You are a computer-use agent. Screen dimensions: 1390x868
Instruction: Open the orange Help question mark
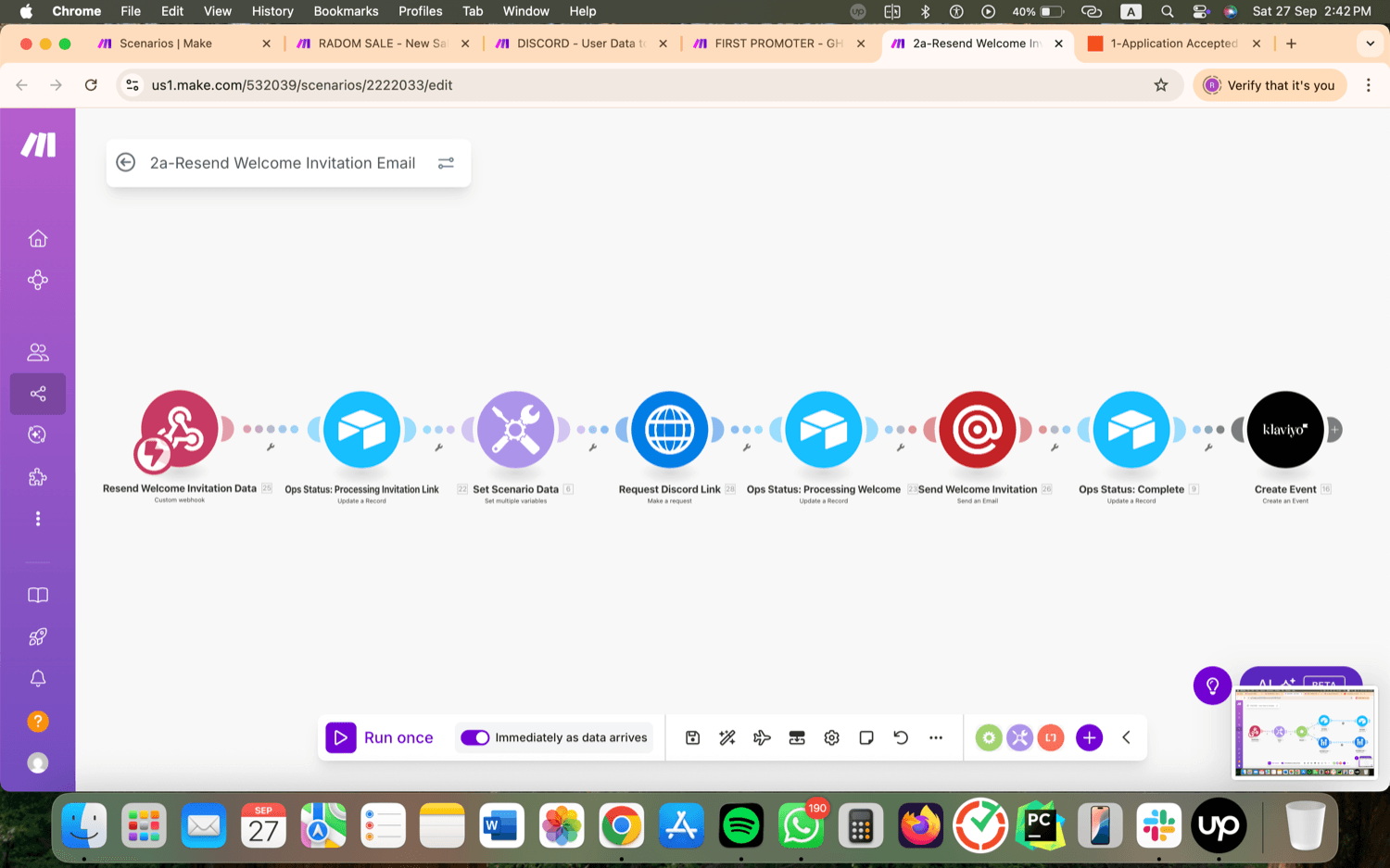tap(38, 721)
